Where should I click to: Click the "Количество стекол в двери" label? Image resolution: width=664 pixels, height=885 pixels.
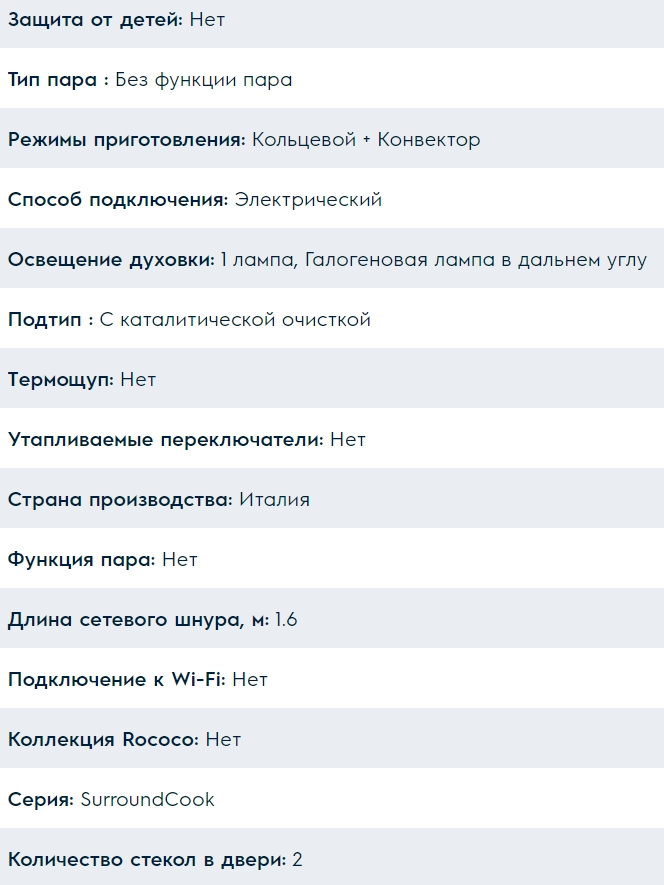[x=147, y=860]
